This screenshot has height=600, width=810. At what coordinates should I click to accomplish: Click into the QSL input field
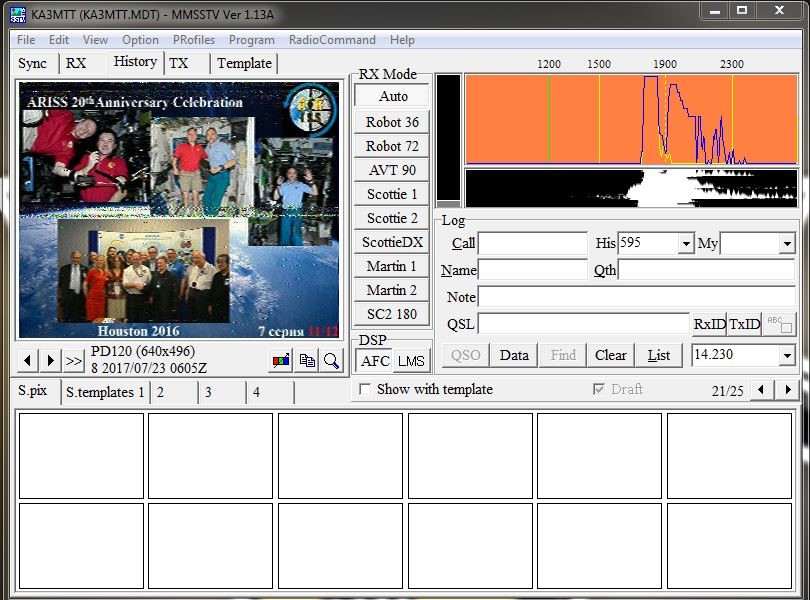584,324
